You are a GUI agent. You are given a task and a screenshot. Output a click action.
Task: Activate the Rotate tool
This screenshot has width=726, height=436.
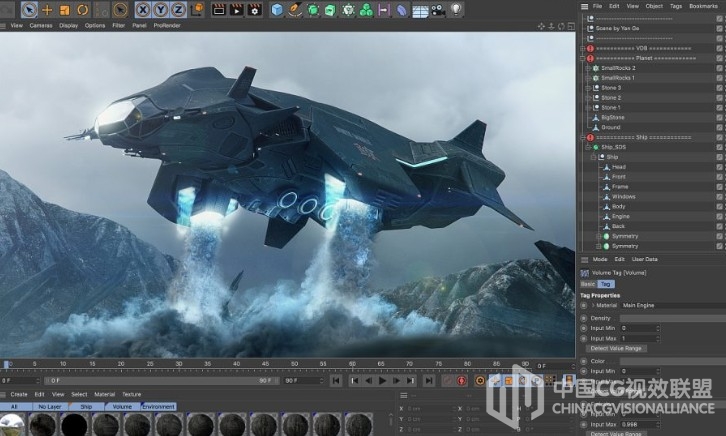point(83,10)
